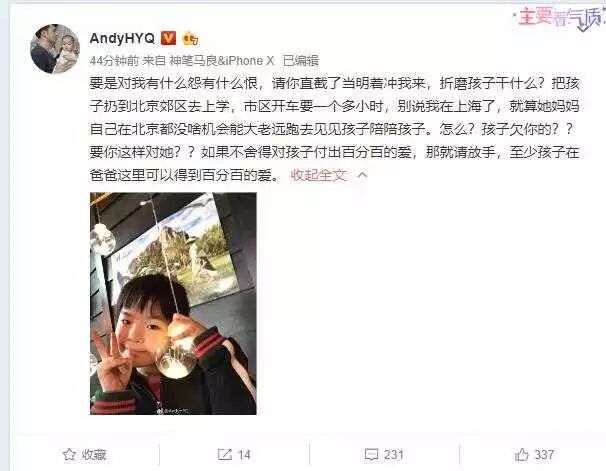
Task: Like the post with thumbs-up icon
Action: (x=521, y=455)
